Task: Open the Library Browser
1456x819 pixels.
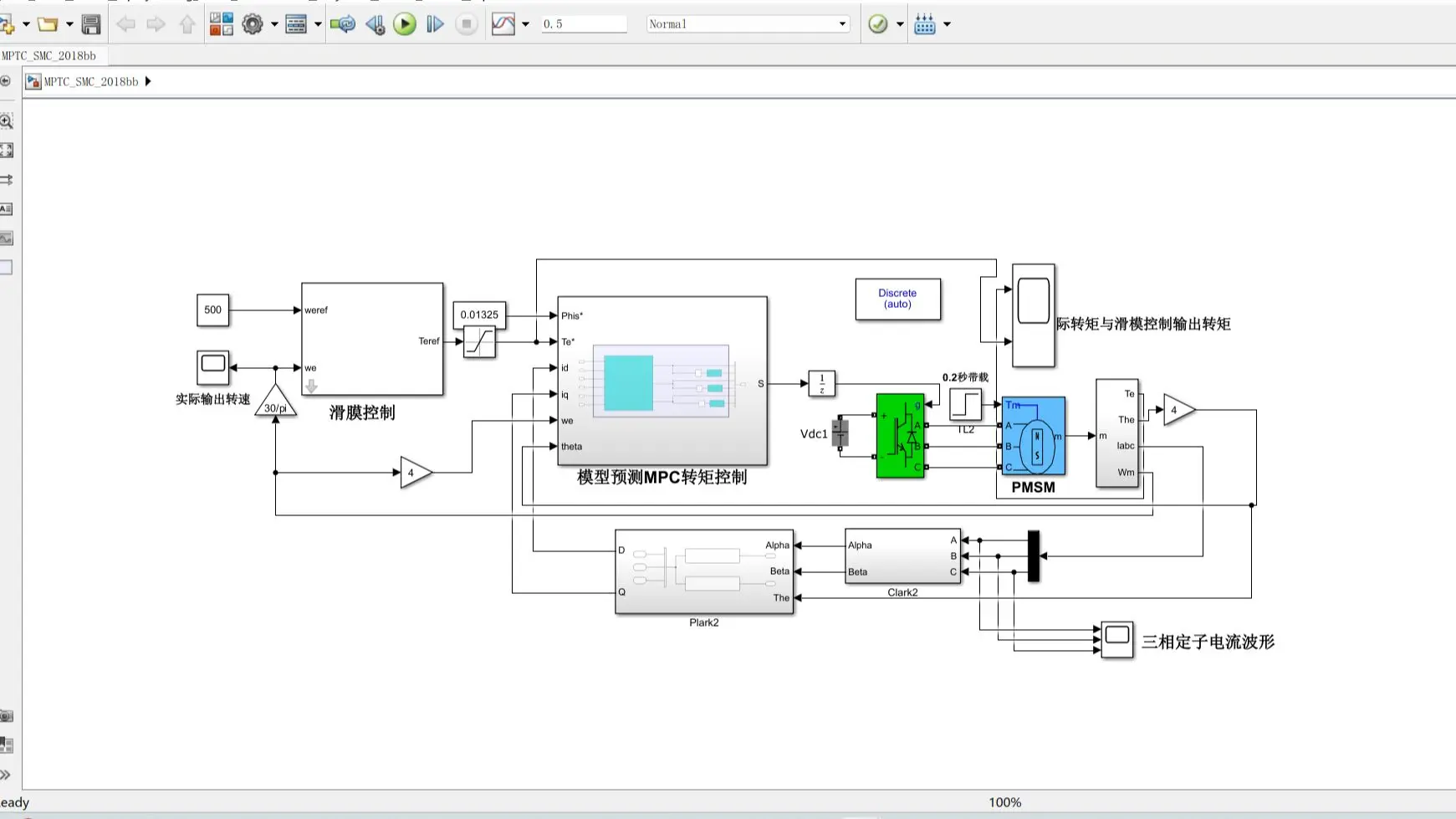Action: point(221,24)
